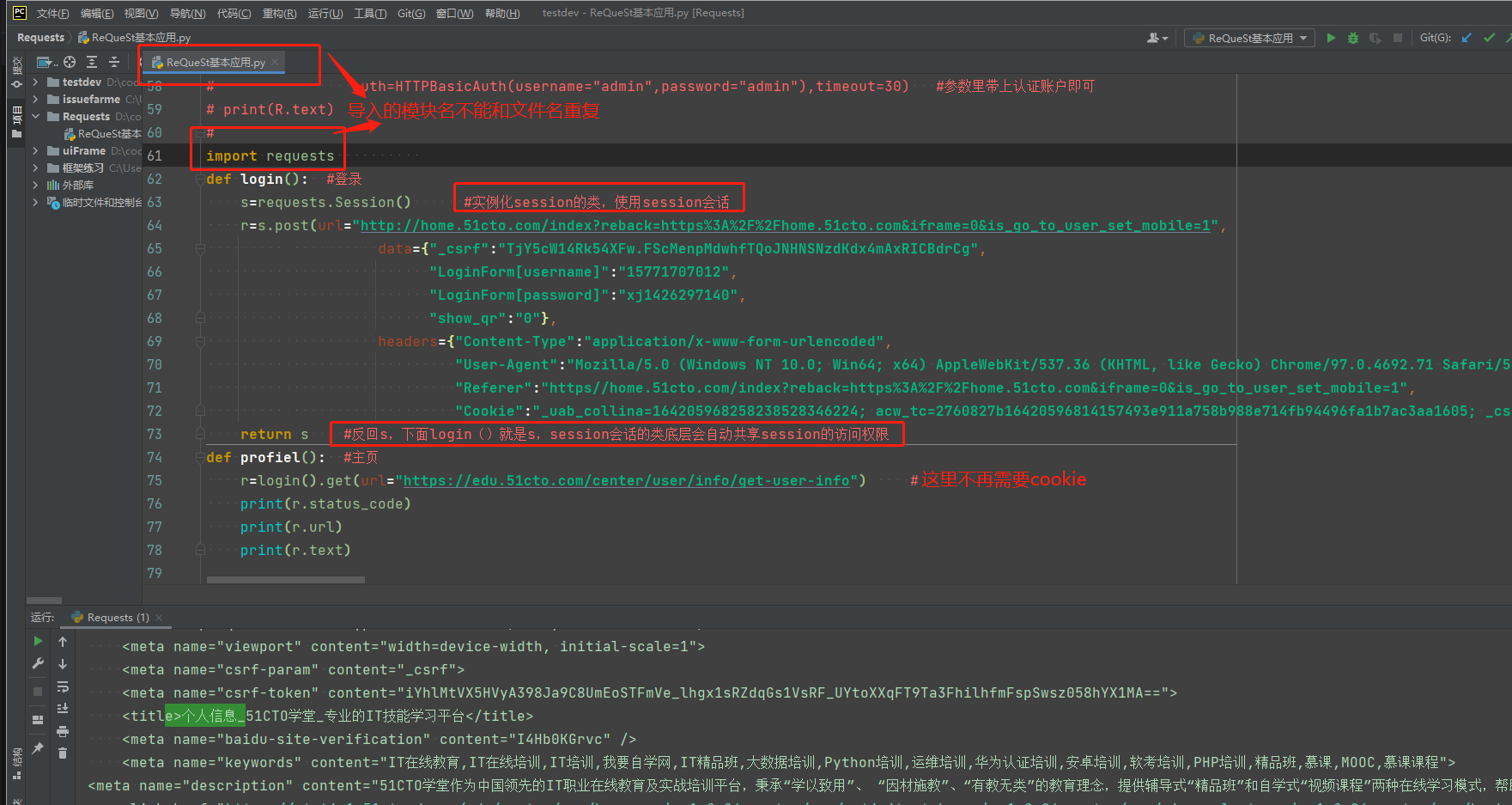Open the 运行(U) menu
The height and width of the screenshot is (805, 1512).
point(325,13)
